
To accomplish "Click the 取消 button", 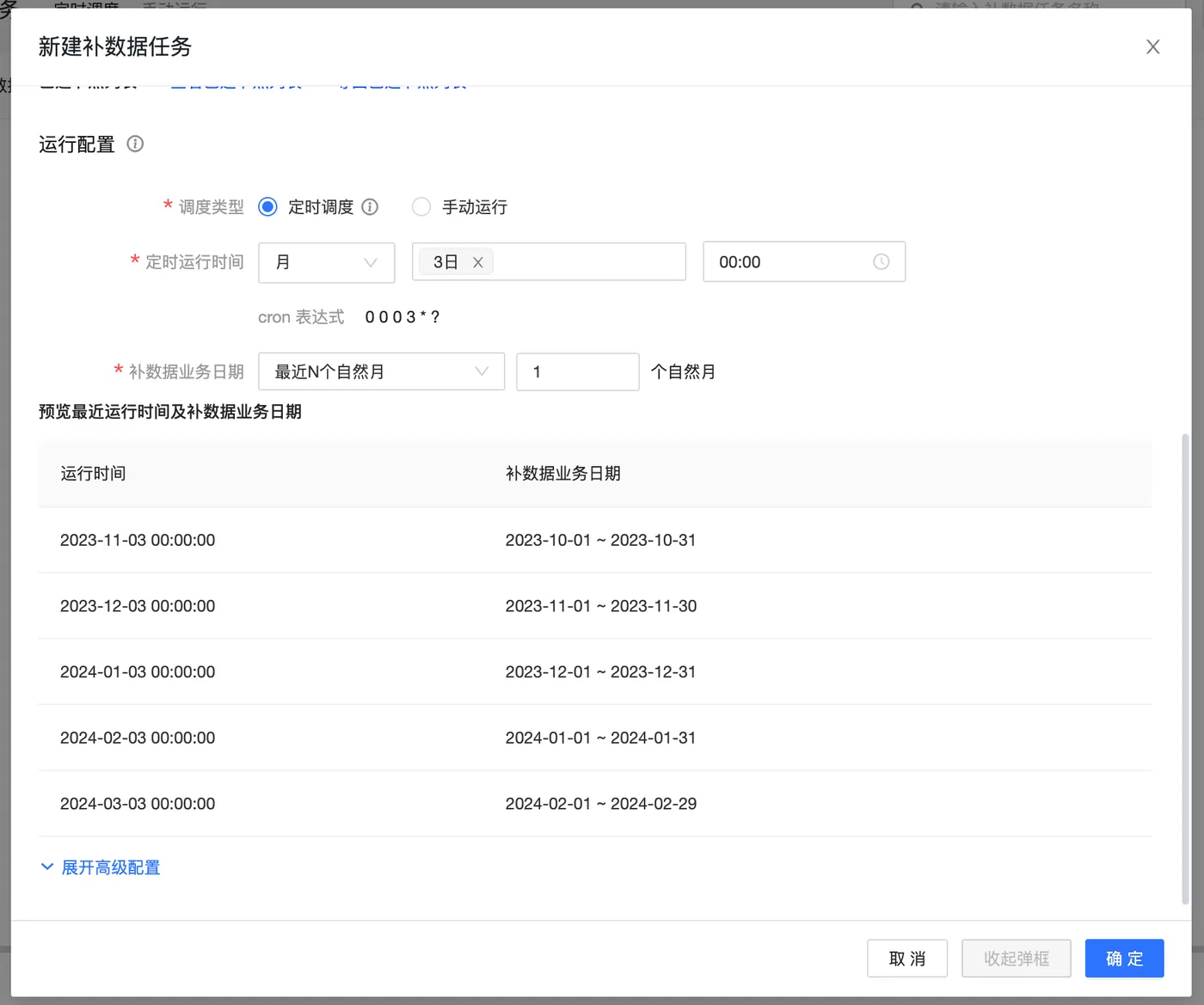I will point(907,958).
